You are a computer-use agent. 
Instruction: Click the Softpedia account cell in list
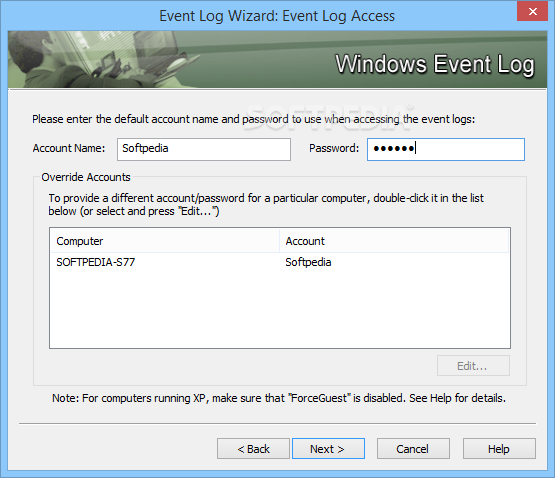click(308, 262)
